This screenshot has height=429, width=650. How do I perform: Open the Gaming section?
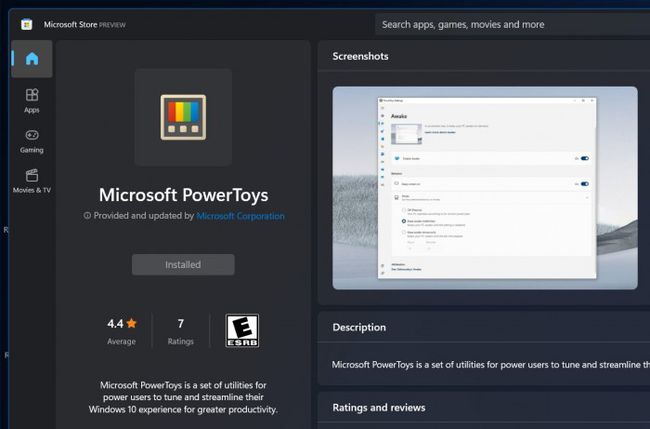pos(32,140)
